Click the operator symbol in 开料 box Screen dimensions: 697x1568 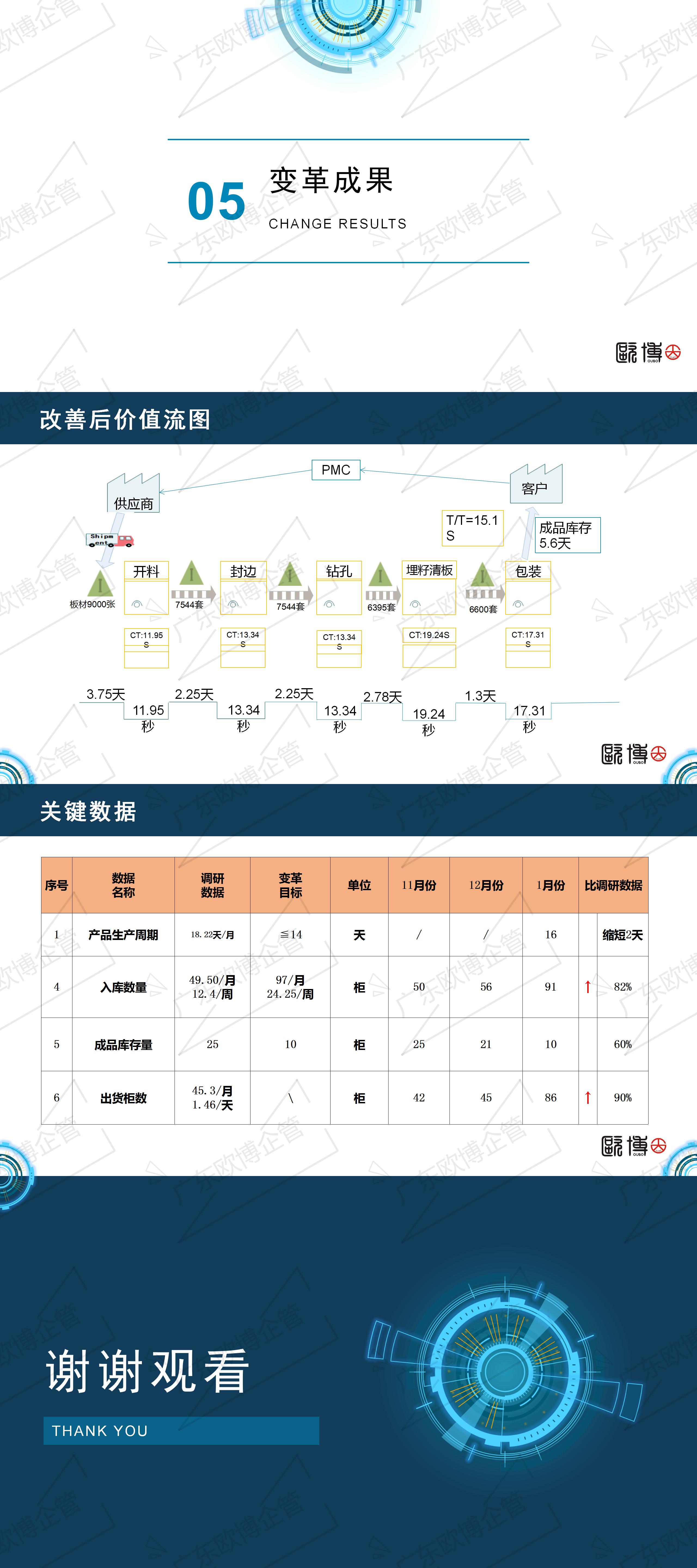tap(137, 604)
